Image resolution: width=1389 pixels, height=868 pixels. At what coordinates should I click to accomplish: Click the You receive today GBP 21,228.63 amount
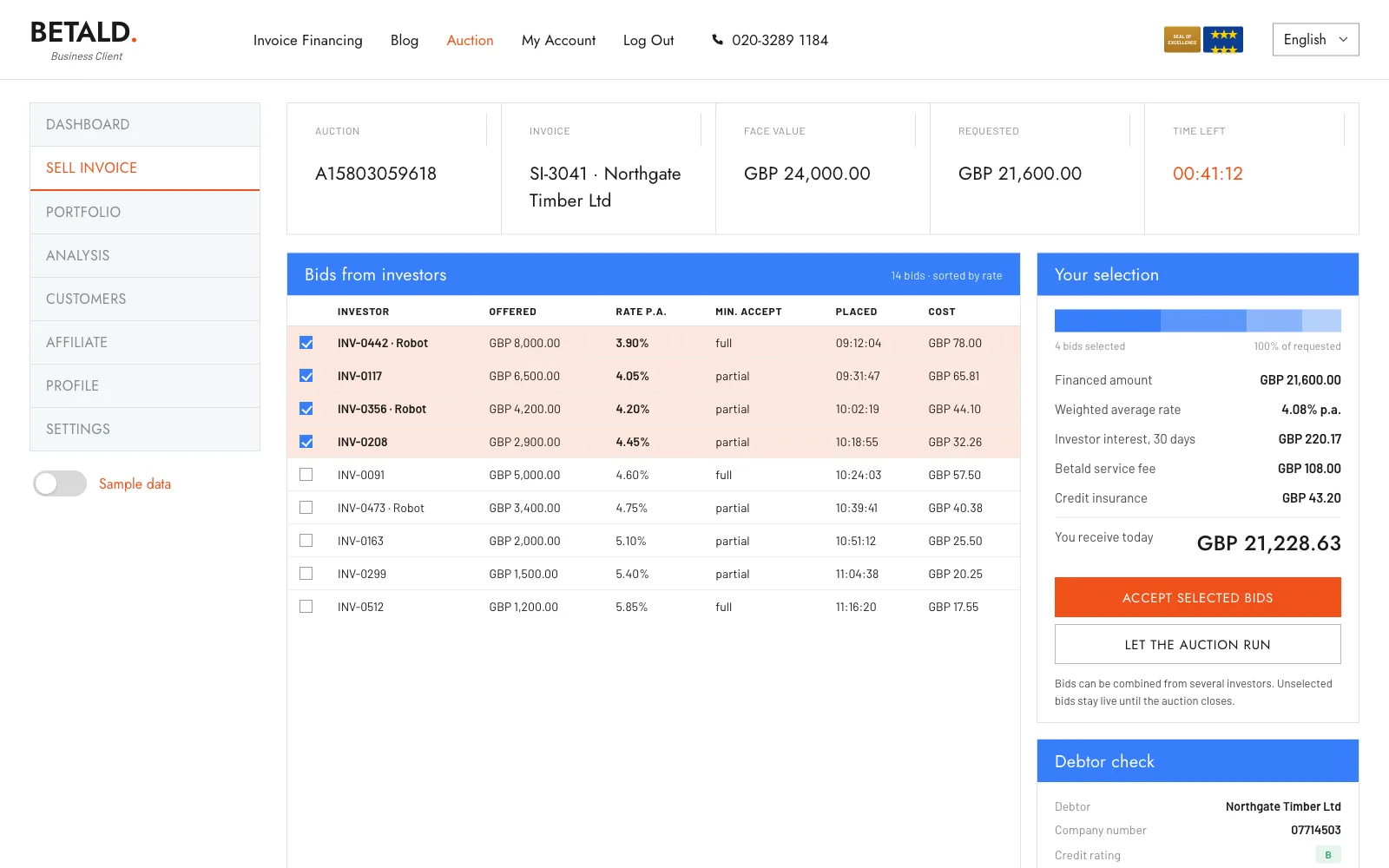[1268, 543]
